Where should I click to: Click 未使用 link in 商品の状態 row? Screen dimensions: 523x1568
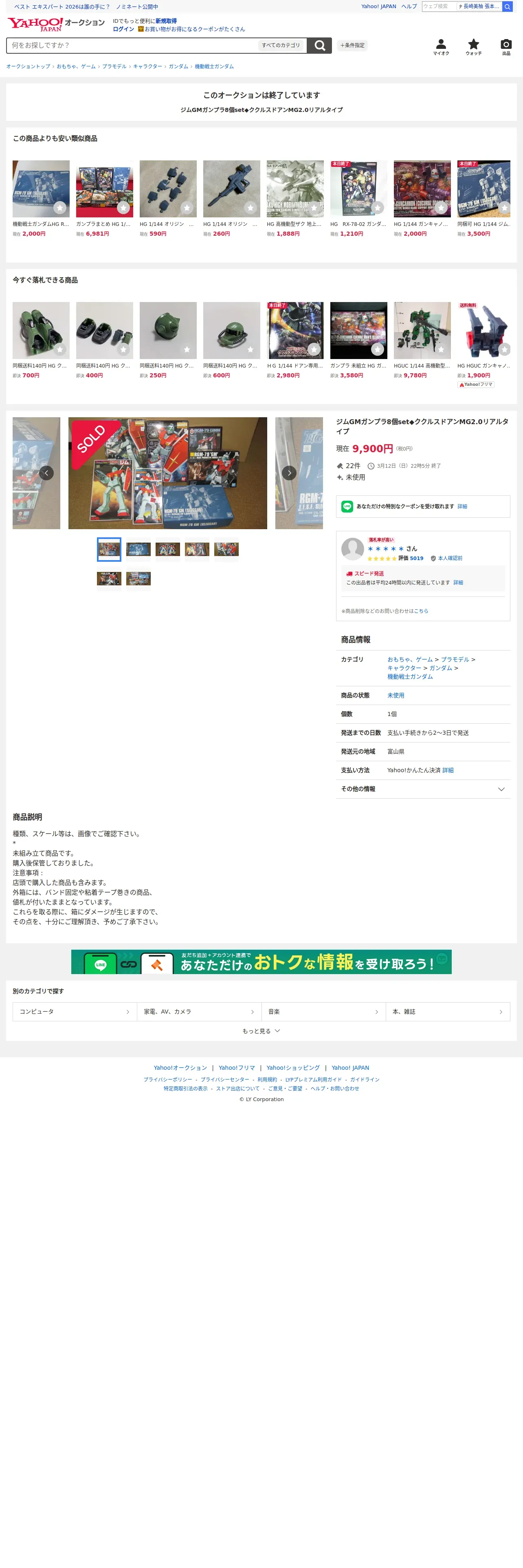pyautogui.click(x=396, y=695)
